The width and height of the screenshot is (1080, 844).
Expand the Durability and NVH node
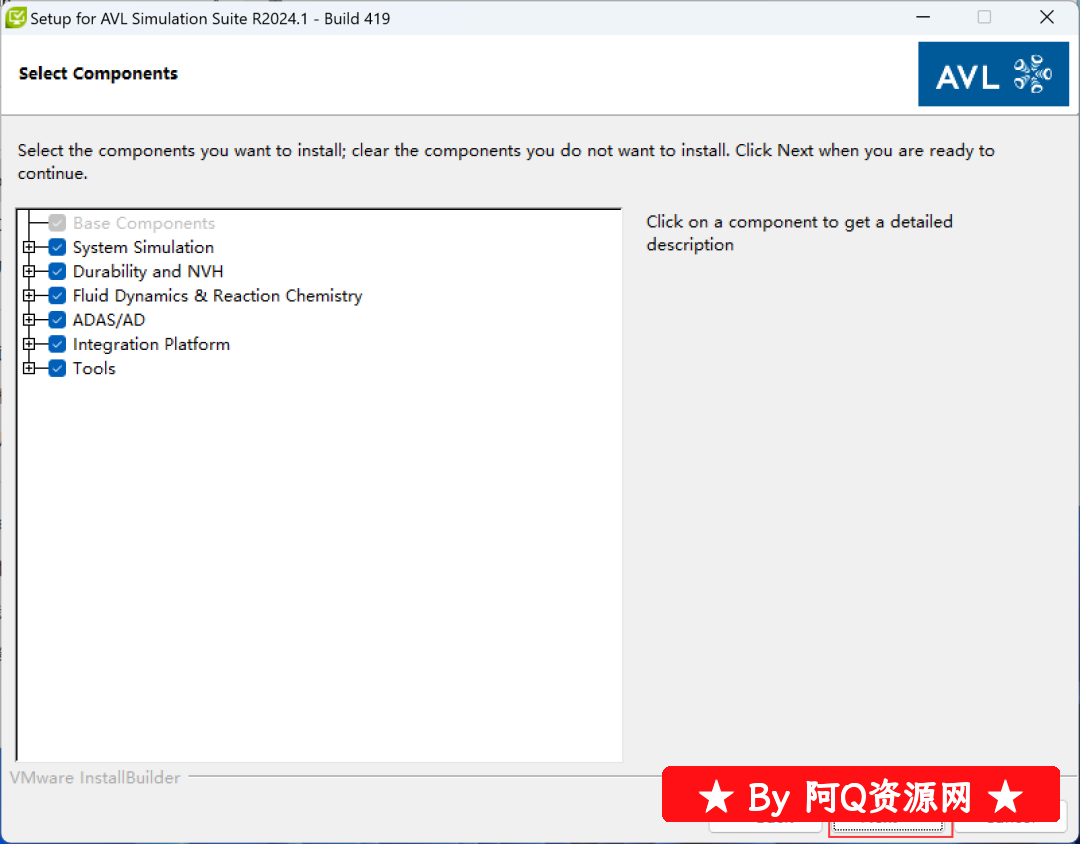click(x=29, y=271)
